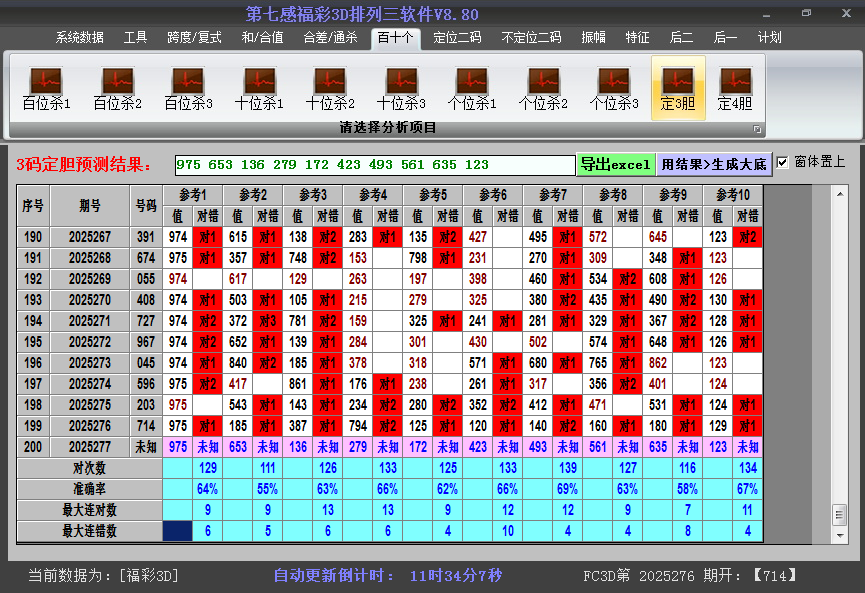Open the 个位杀2 analysis tool
Image resolution: width=865 pixels, height=593 pixels.
[x=542, y=84]
